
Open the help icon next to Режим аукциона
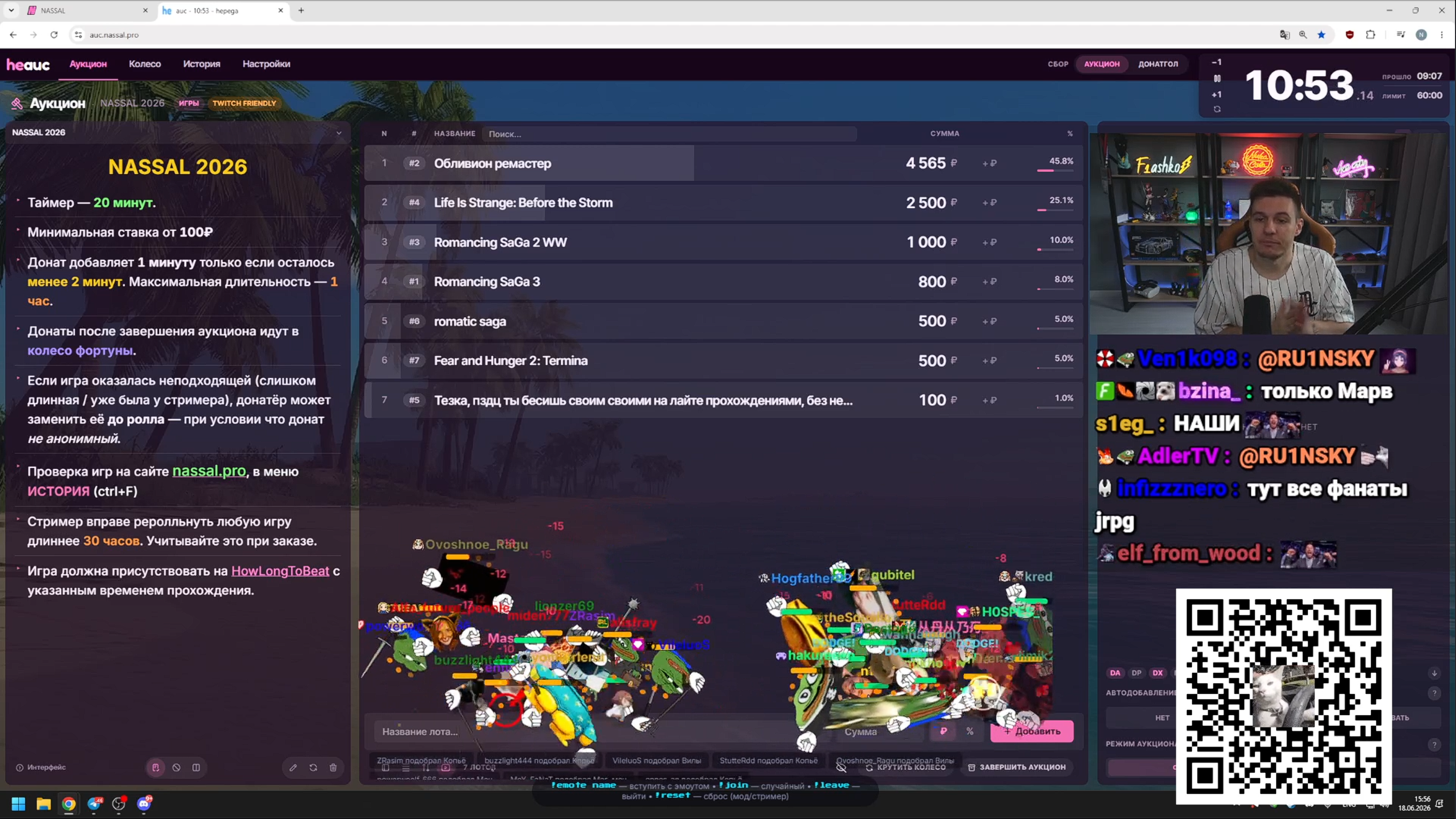[1434, 744]
